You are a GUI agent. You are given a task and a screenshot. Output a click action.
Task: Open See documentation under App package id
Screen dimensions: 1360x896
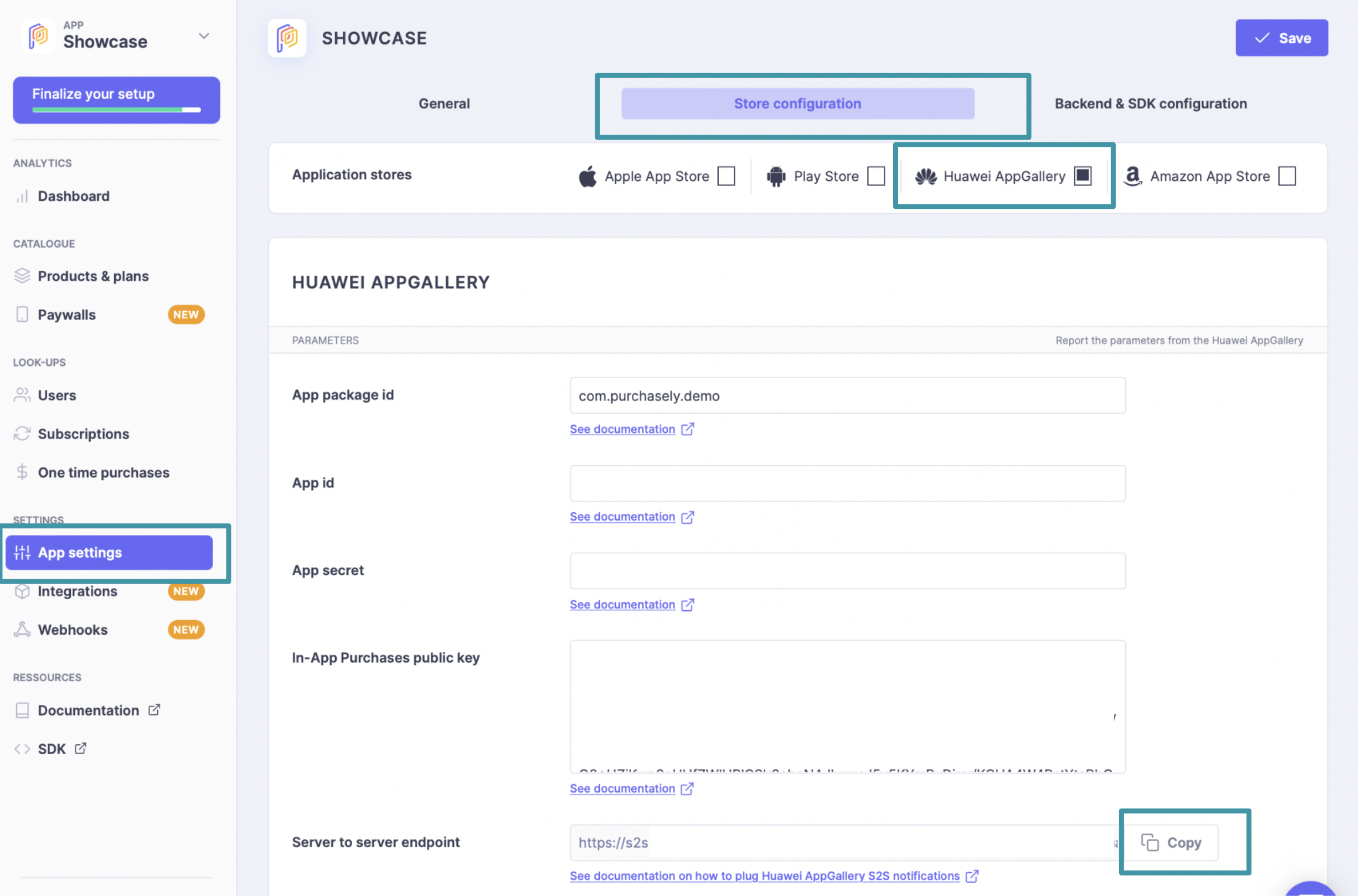click(x=624, y=430)
